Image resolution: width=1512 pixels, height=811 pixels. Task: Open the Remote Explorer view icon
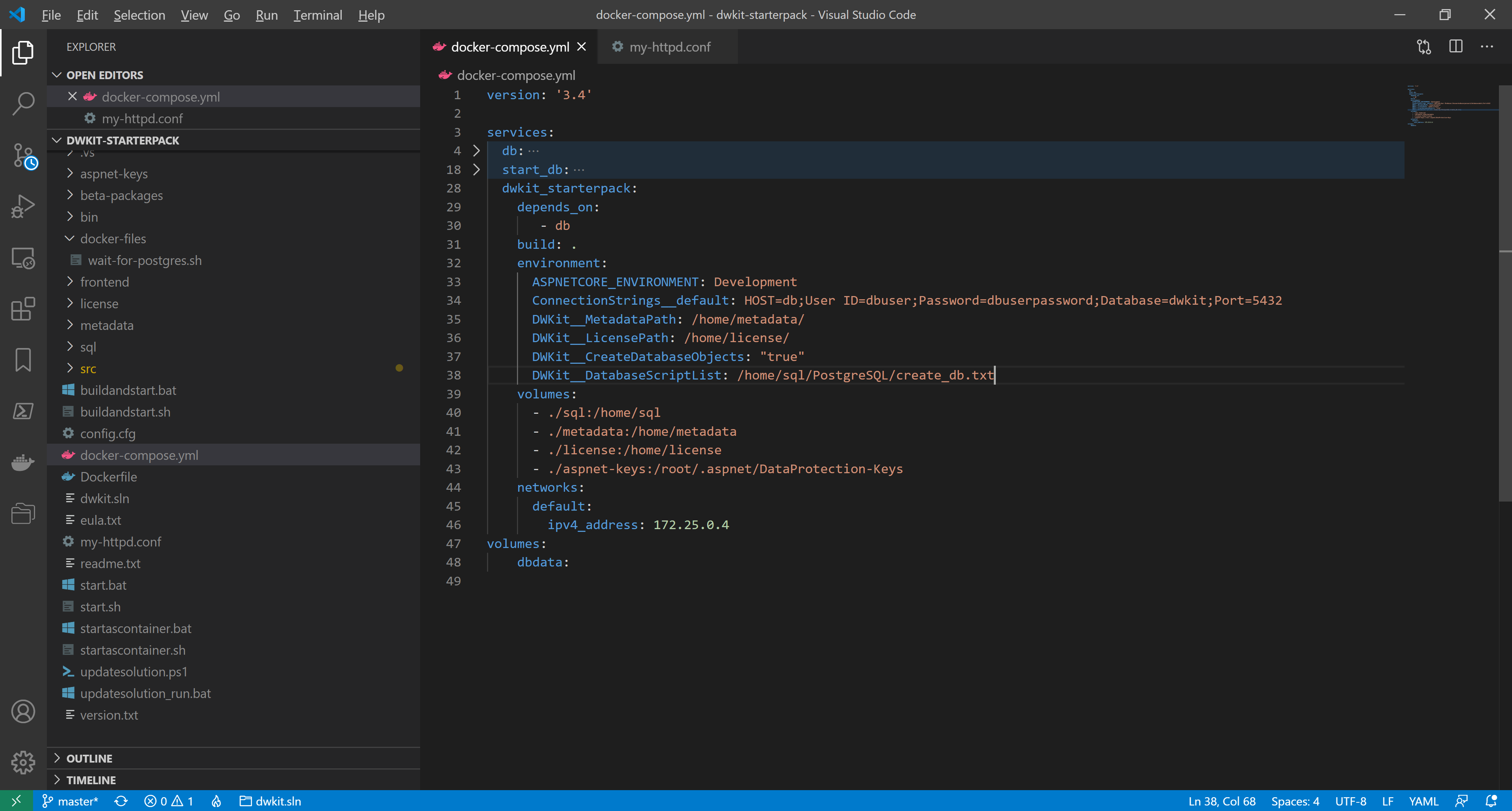pyautogui.click(x=23, y=258)
